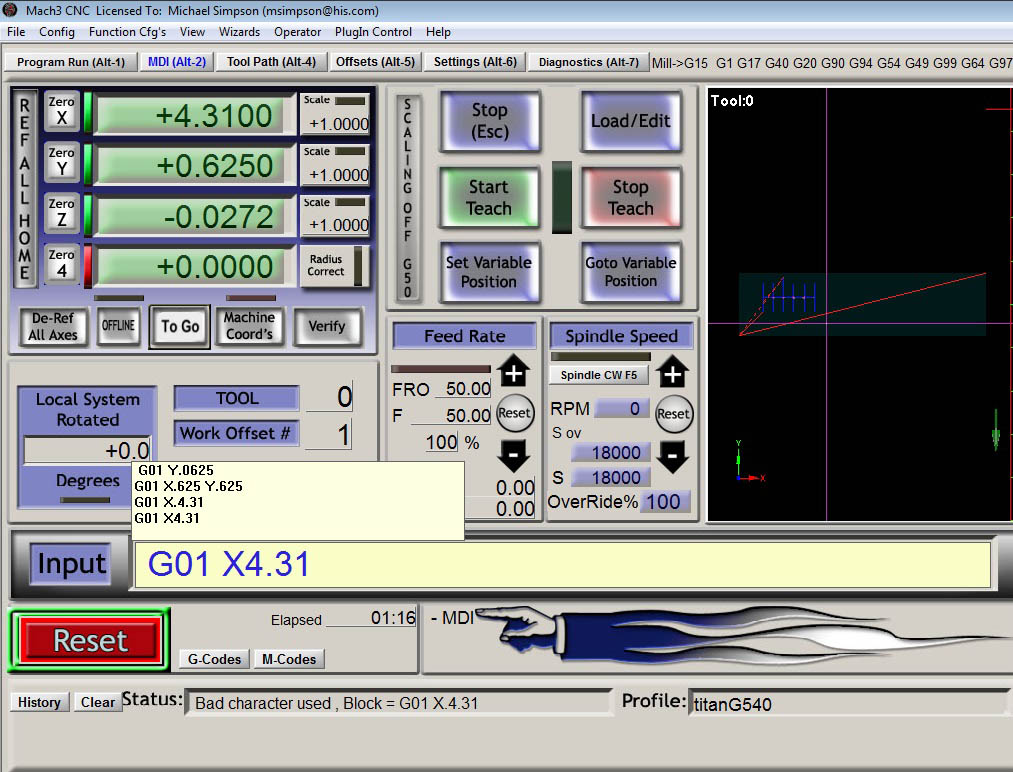Open the View menu
1013x772 pixels.
(192, 32)
